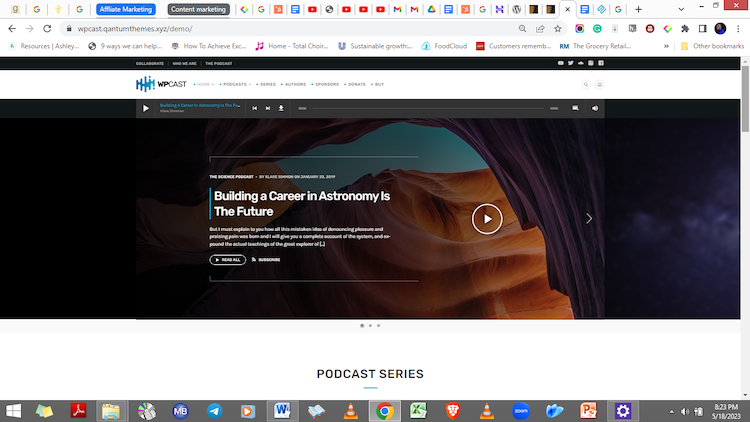Bookmark this page with star icon

[x=558, y=29]
